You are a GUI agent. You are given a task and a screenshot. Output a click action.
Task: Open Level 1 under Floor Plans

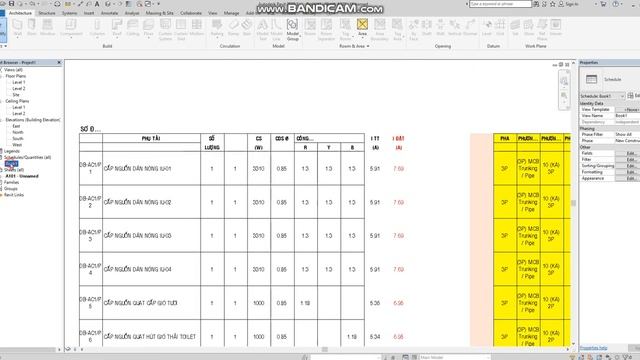(19, 82)
